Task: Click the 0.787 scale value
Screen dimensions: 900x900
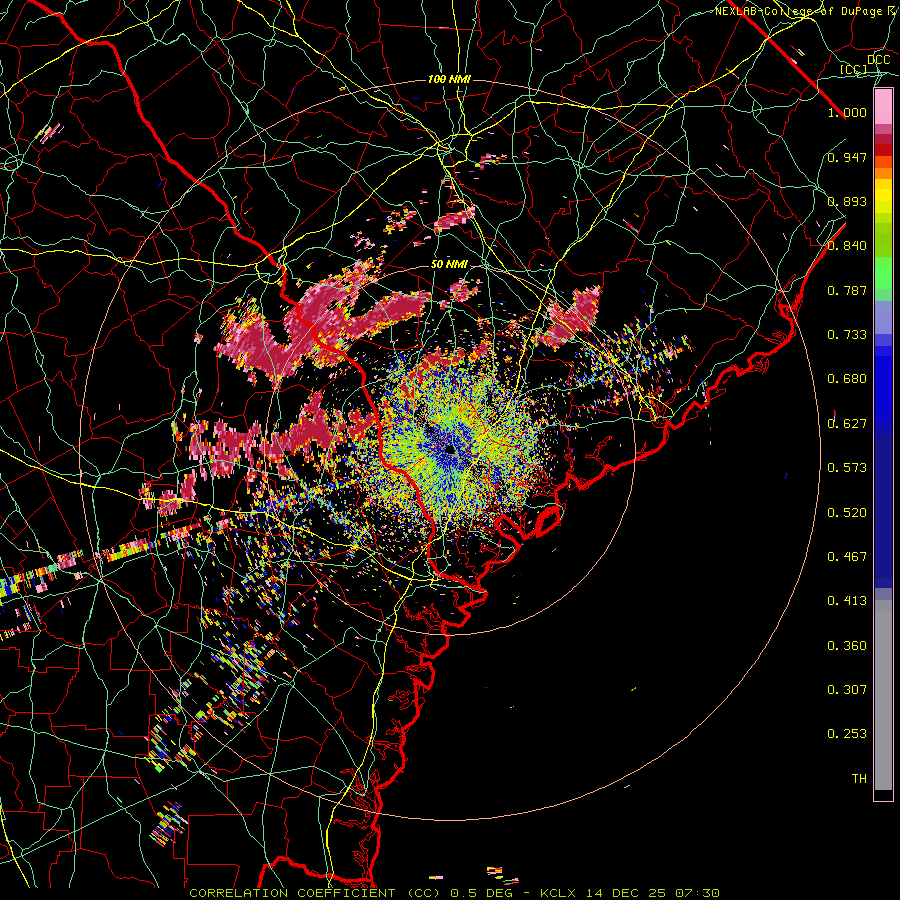Action: point(847,290)
